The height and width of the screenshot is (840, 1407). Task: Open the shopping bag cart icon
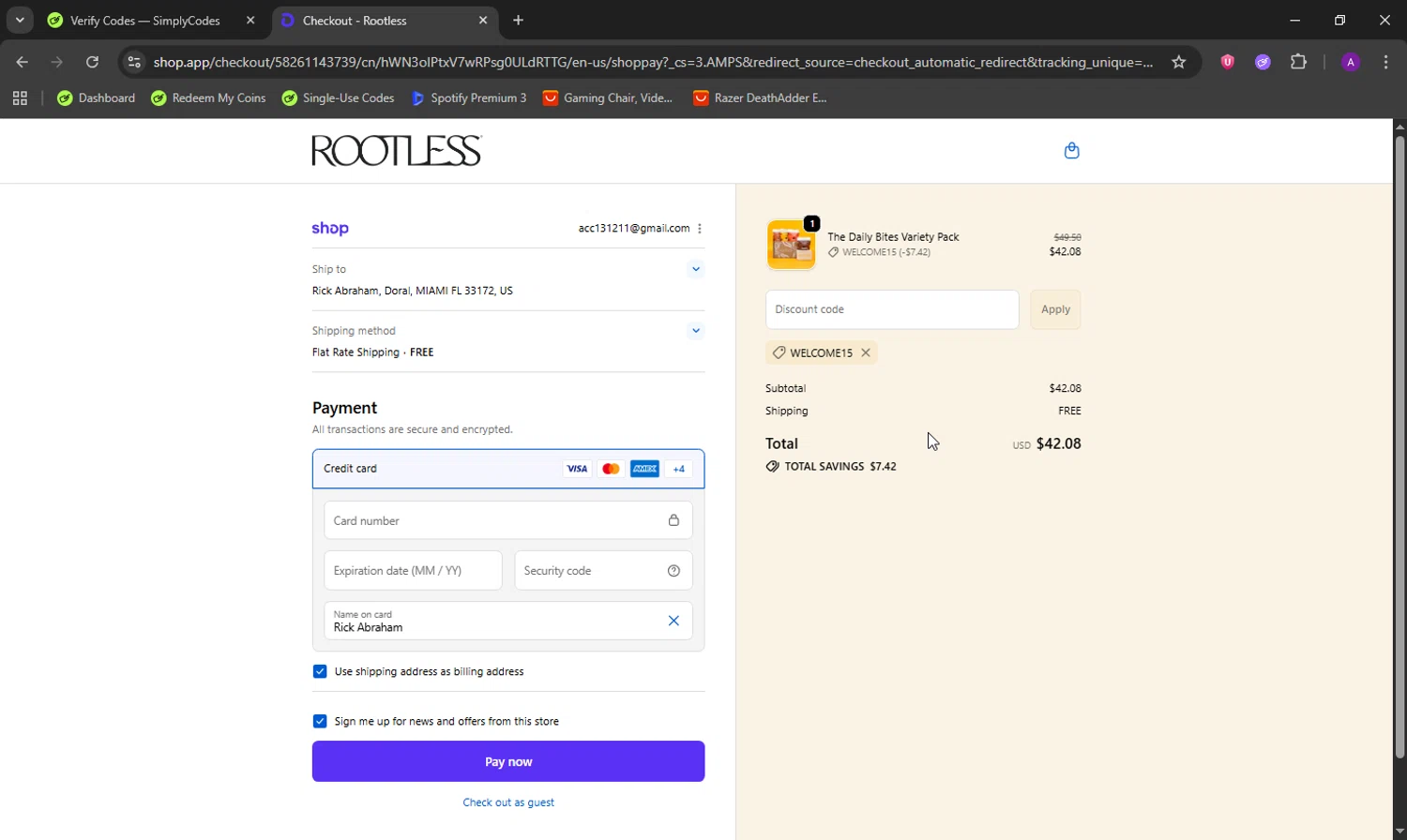click(x=1071, y=150)
